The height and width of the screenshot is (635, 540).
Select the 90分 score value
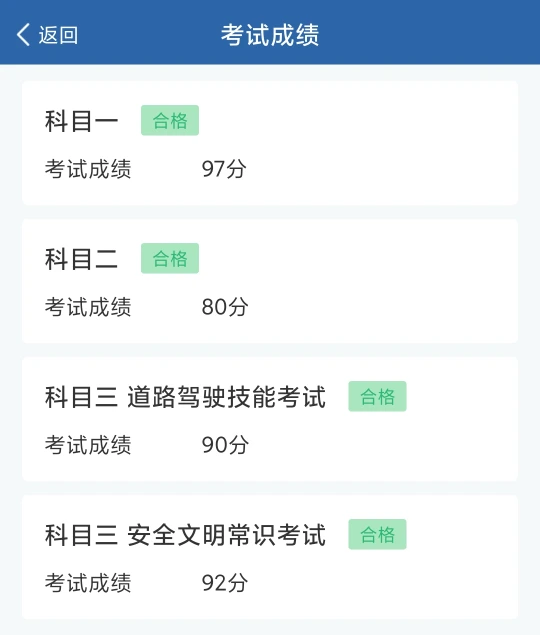(x=225, y=445)
